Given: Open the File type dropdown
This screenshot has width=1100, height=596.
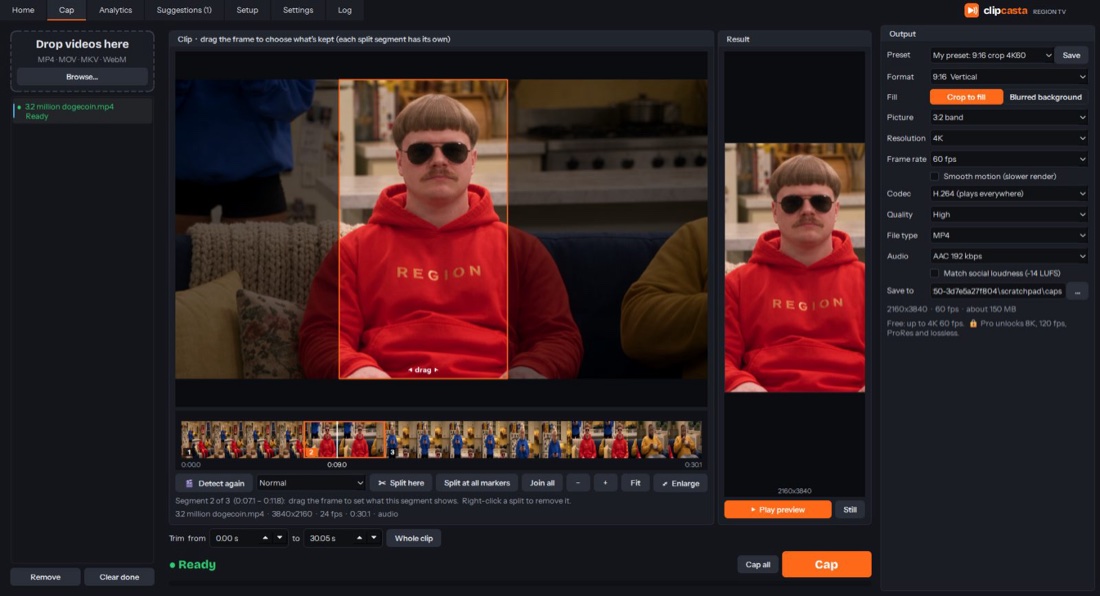Looking at the screenshot, I should [x=1009, y=235].
